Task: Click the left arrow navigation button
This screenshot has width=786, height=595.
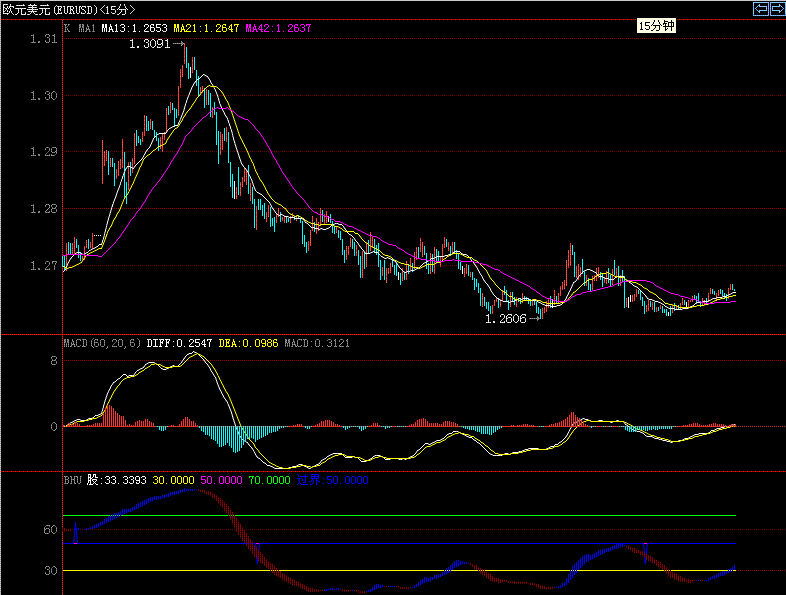Action: coord(761,9)
